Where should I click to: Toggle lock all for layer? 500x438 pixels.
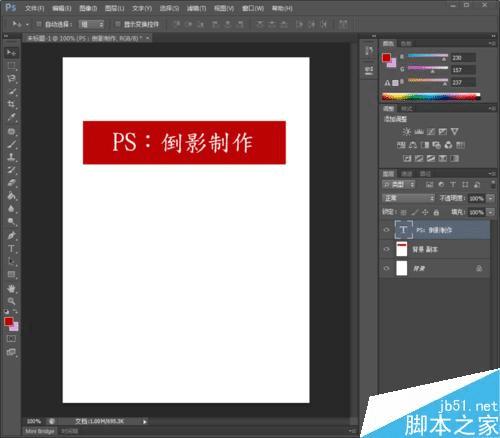(x=436, y=212)
